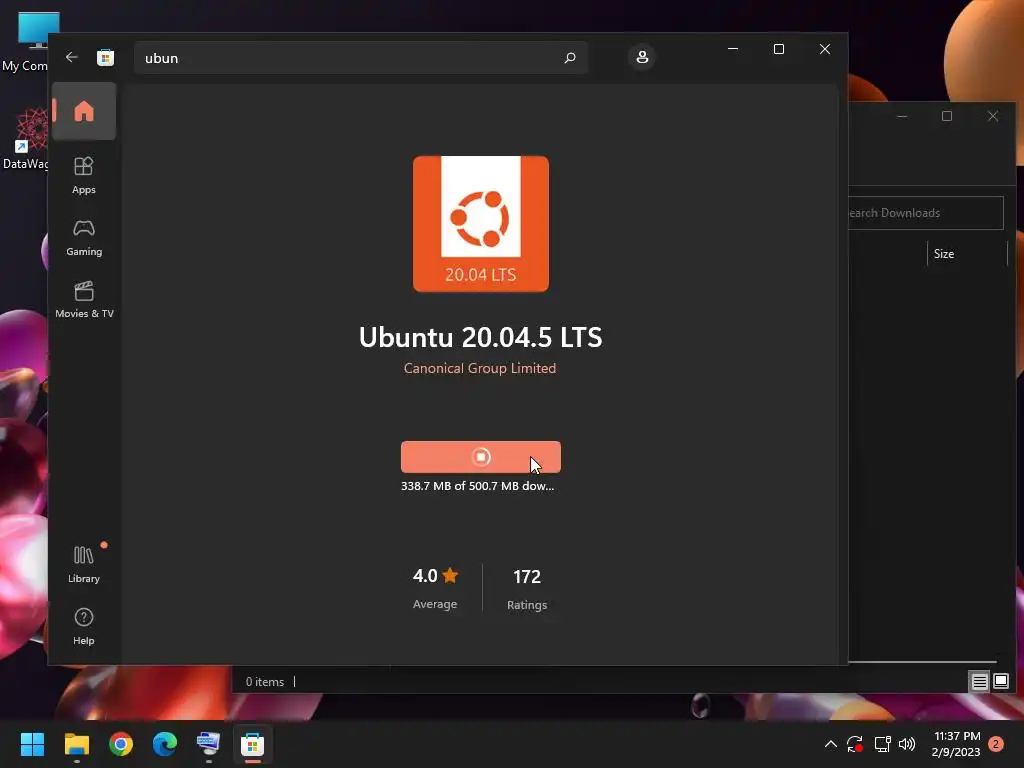1024x768 pixels.
Task: Click the sync tray icon with red dot
Action: 855,744
